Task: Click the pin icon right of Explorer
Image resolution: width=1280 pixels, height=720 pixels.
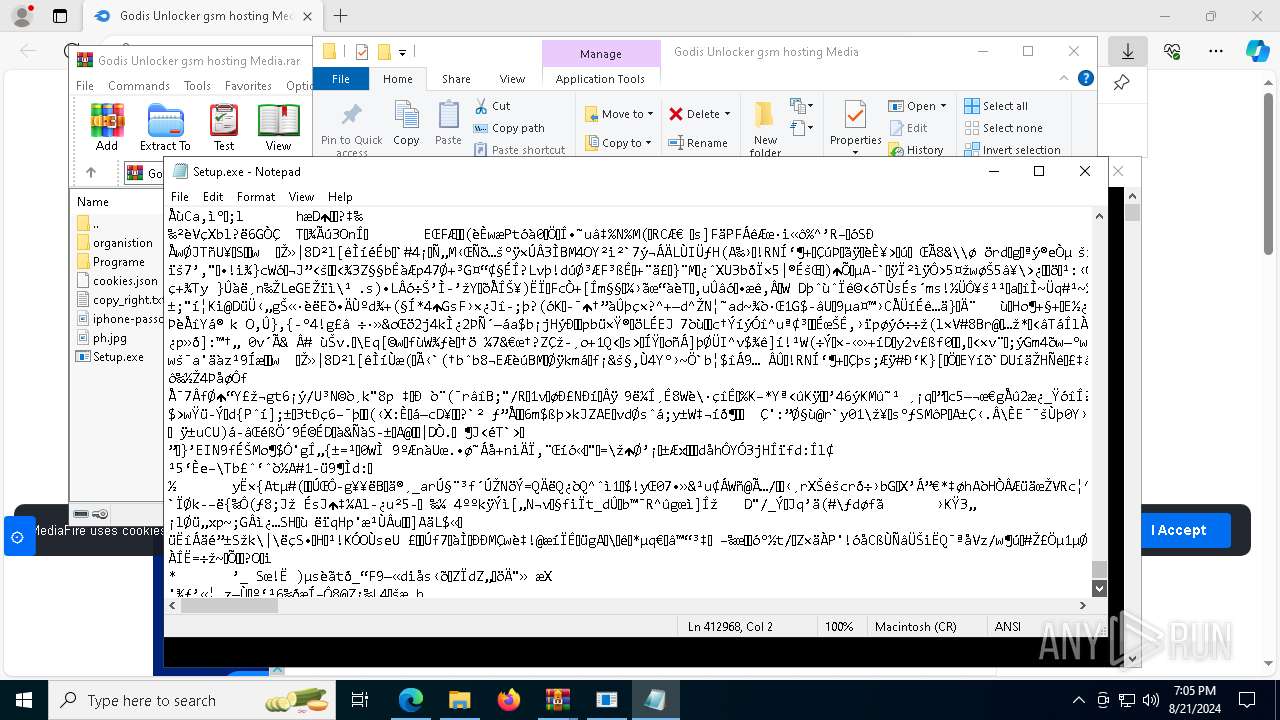Action: pos(1121,83)
